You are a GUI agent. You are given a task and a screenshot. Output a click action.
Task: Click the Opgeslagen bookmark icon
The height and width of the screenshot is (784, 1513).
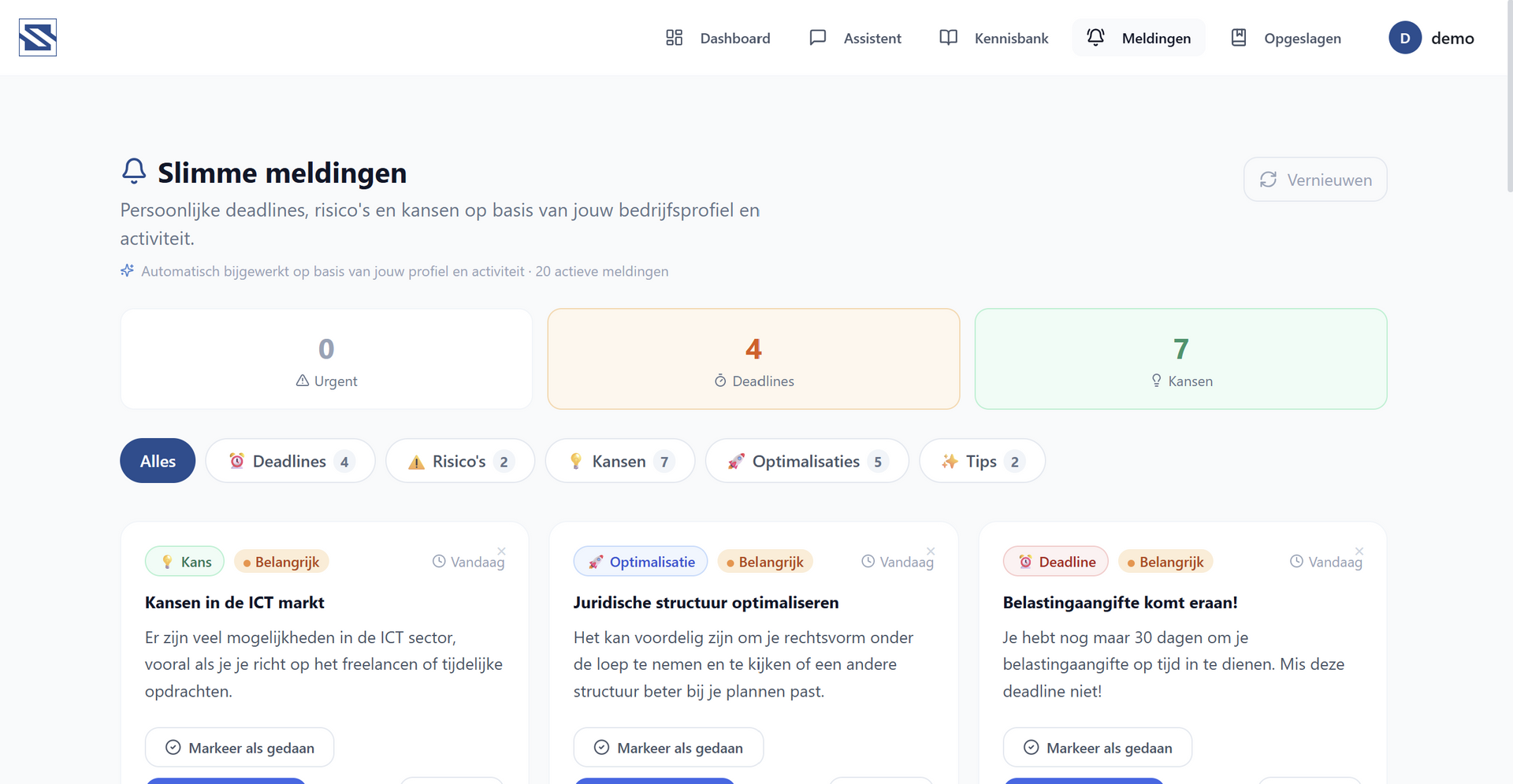(1239, 38)
